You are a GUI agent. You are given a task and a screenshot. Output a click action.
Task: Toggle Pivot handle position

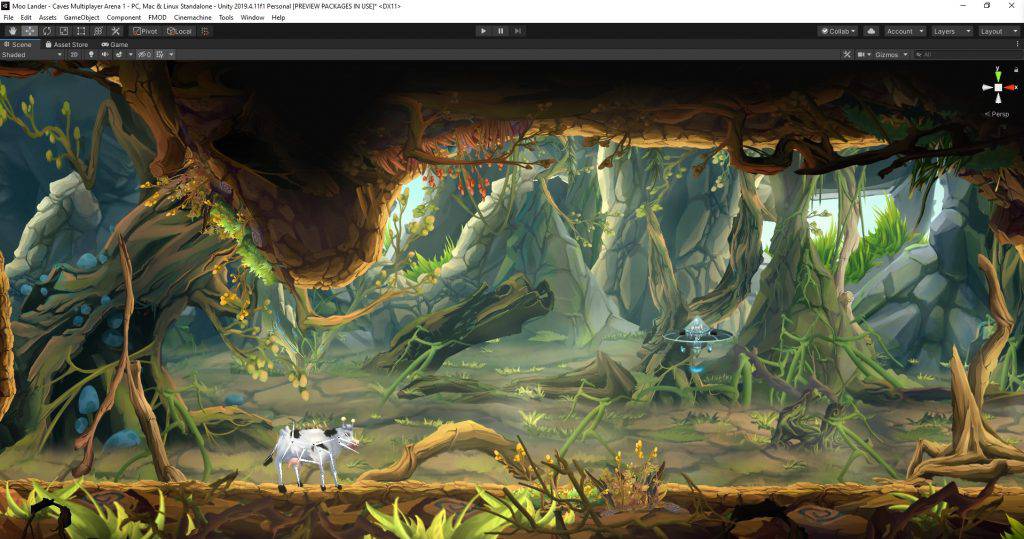pyautogui.click(x=145, y=31)
